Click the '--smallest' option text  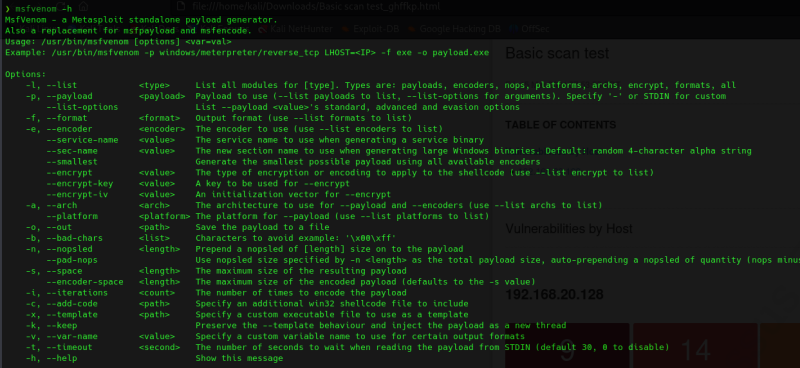72,162
